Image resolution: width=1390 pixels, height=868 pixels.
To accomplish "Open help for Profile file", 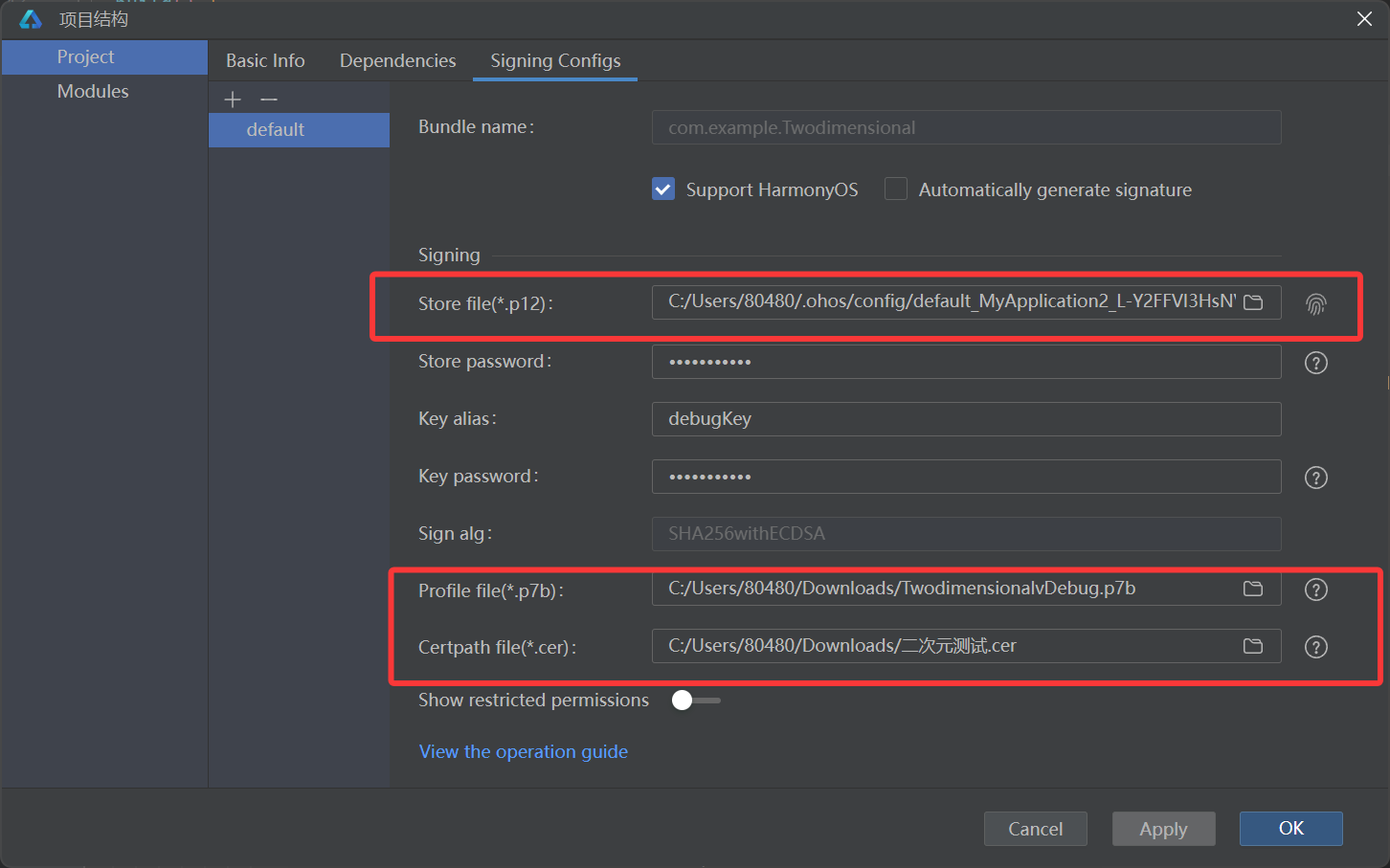I will [1316, 590].
